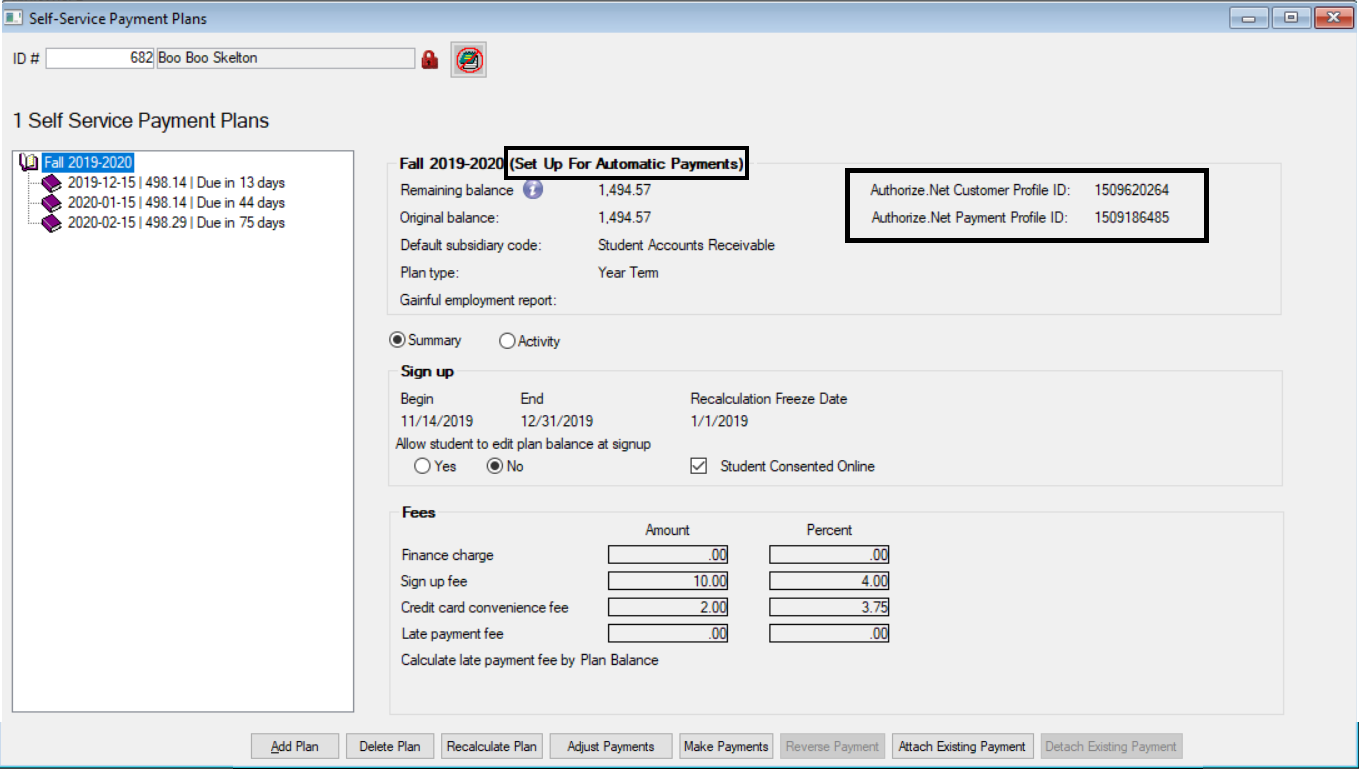
Task: Click the ID number input field
Action: (100, 58)
